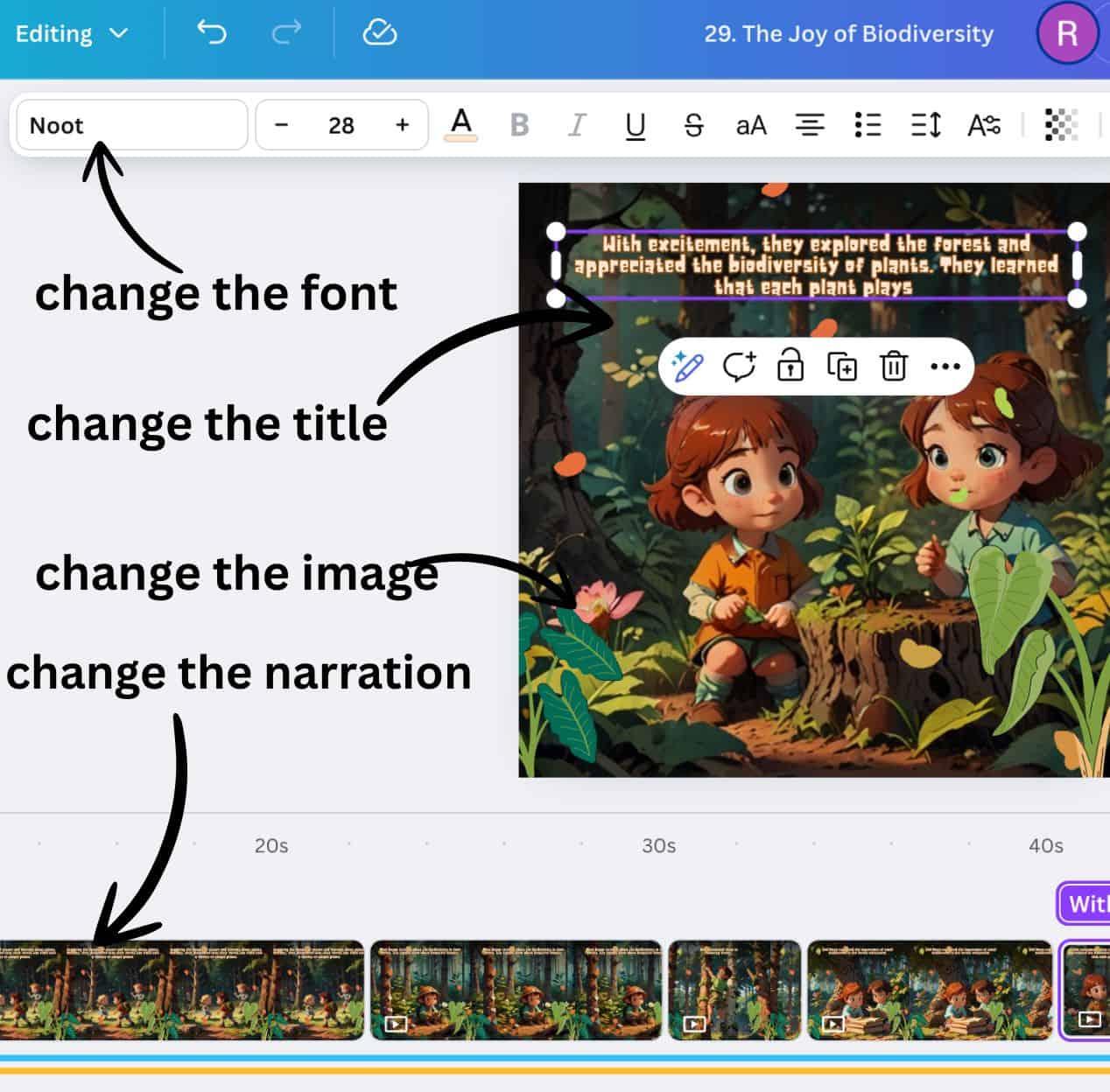
Task: Click the cloud save status icon
Action: pyautogui.click(x=379, y=33)
